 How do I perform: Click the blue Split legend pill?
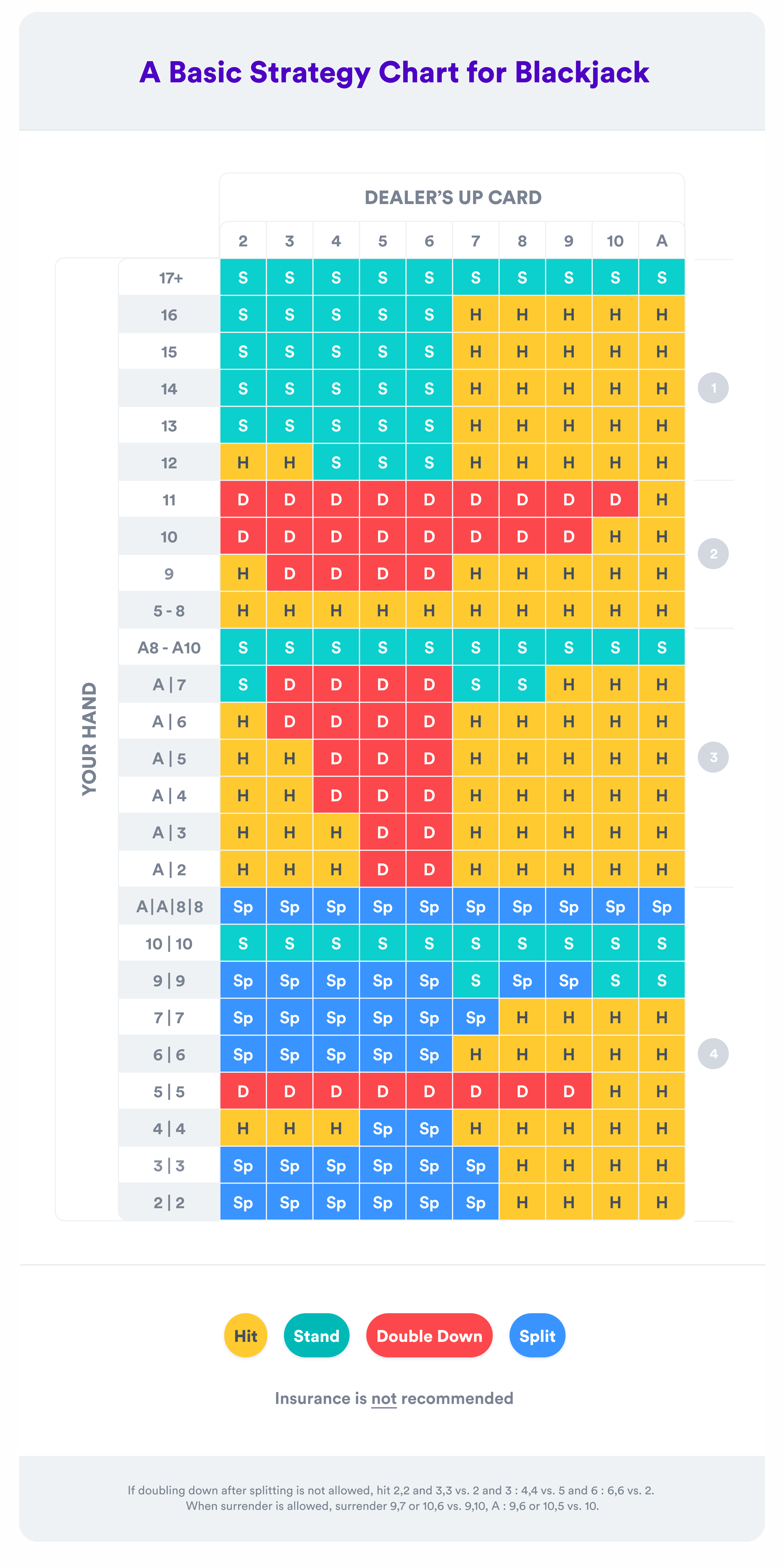[x=537, y=1336]
